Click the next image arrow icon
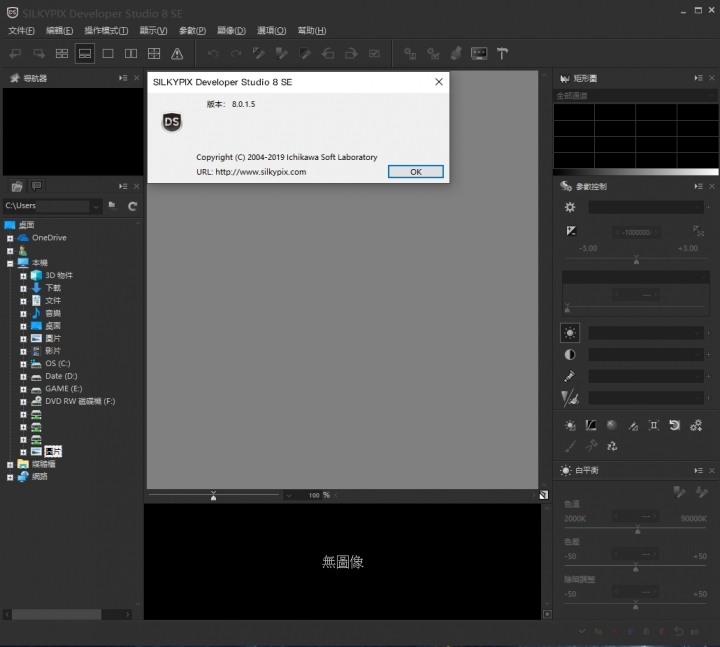Image resolution: width=720 pixels, height=647 pixels. [39, 54]
